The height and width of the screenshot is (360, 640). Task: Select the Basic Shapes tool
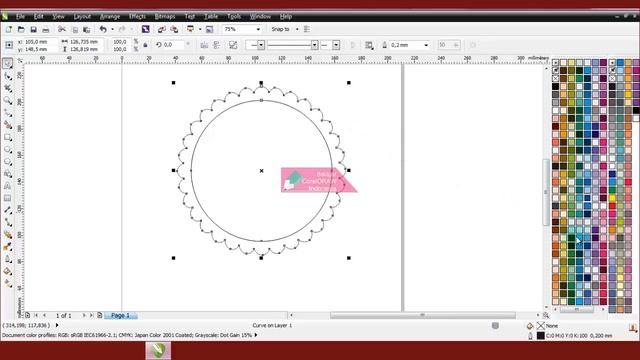7,174
